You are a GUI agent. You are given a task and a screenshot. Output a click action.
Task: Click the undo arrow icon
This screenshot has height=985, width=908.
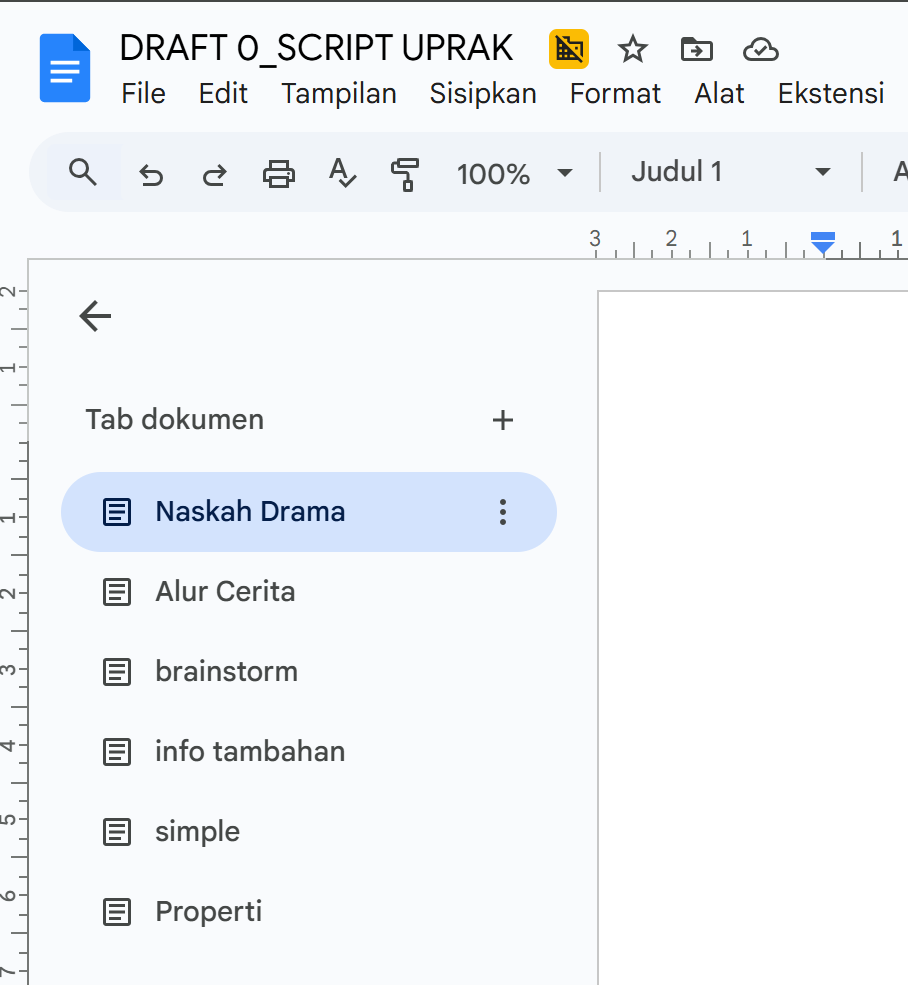(x=151, y=175)
